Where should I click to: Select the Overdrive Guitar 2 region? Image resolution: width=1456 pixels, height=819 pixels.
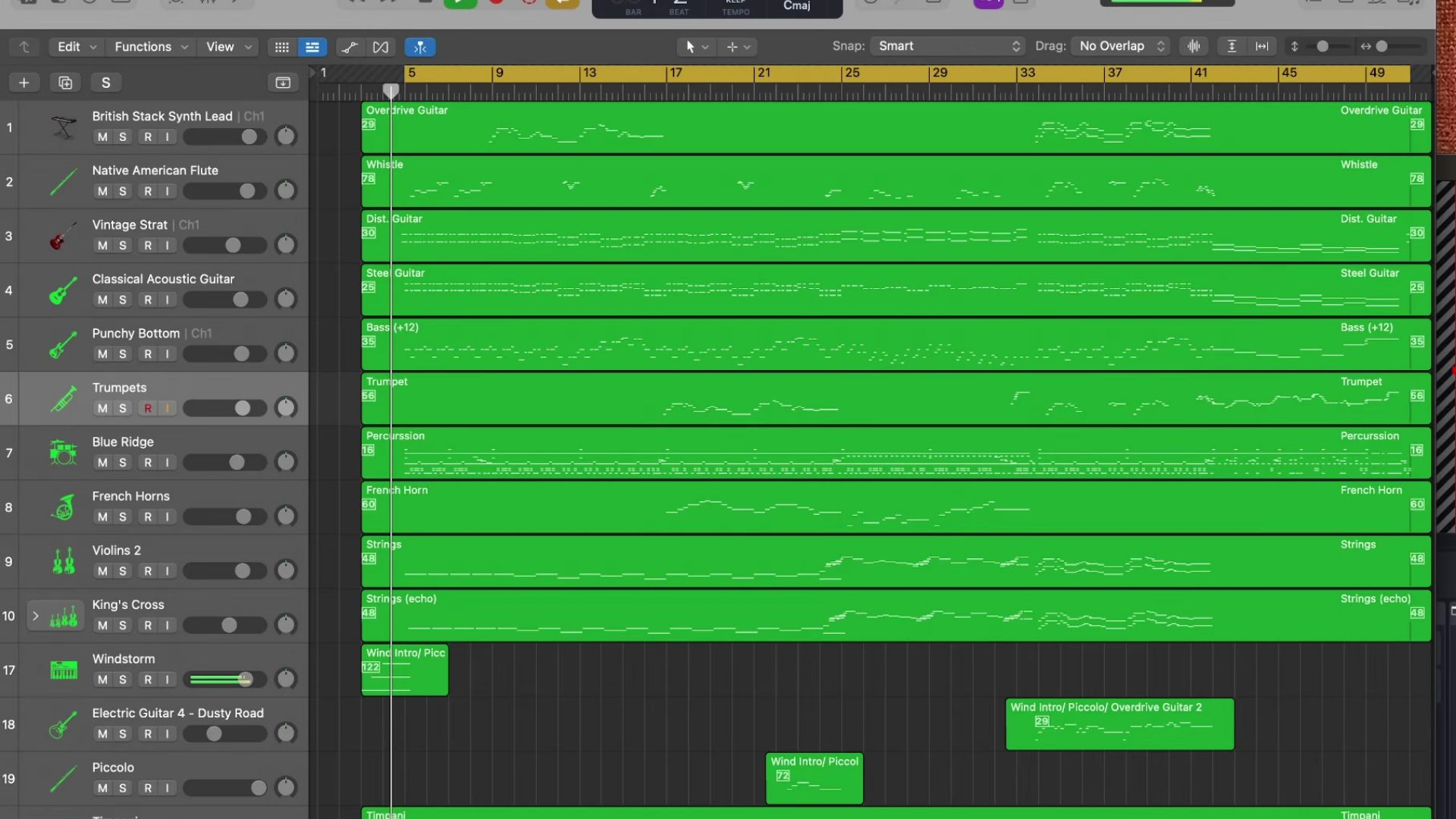coord(1120,724)
